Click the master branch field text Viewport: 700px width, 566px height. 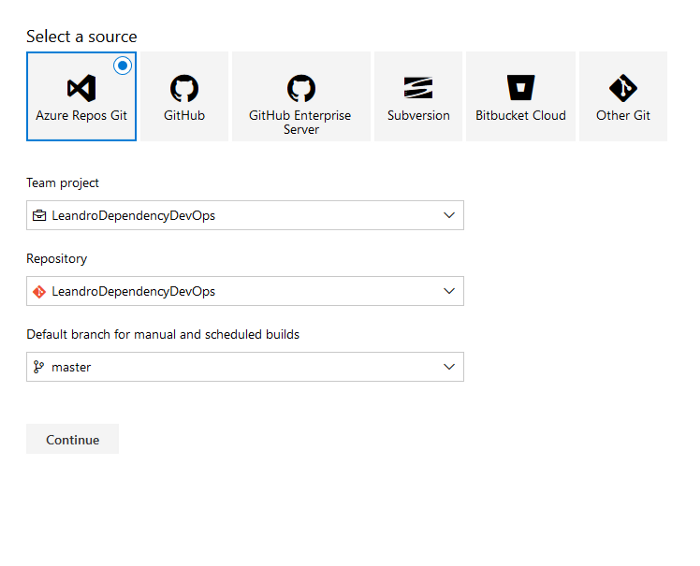71,367
